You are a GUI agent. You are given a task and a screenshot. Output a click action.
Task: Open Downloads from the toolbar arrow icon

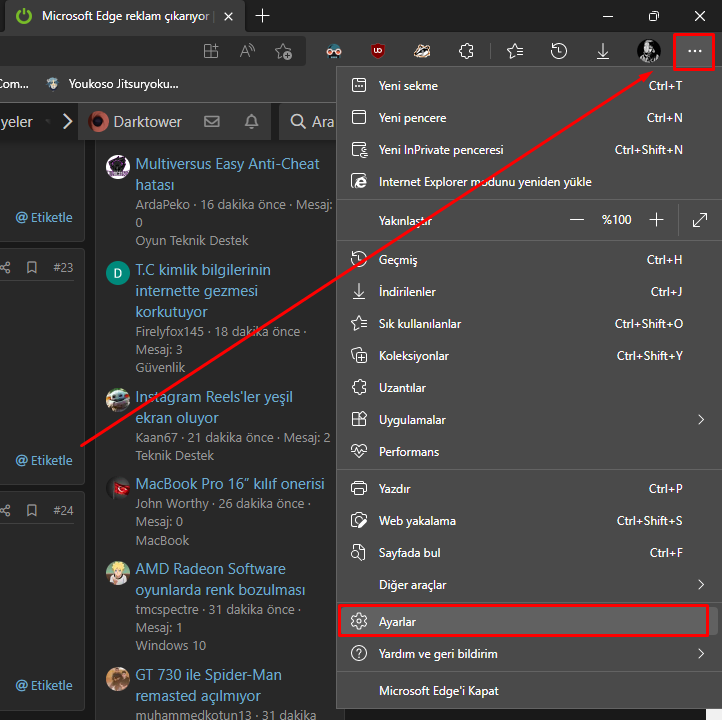click(x=603, y=51)
